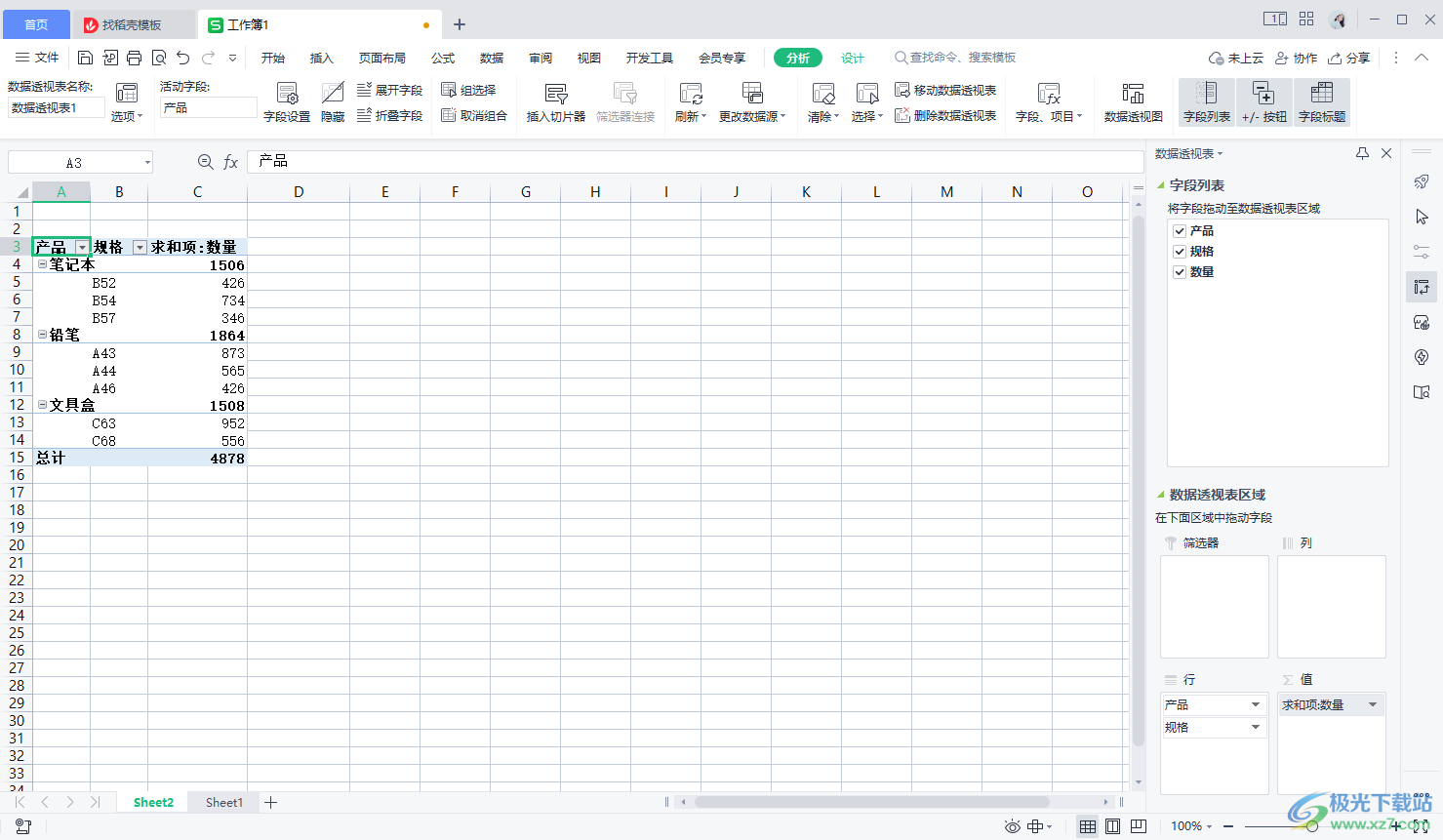Click the rocket icon in right sidebar
This screenshot has width=1443, height=840.
[1422, 181]
